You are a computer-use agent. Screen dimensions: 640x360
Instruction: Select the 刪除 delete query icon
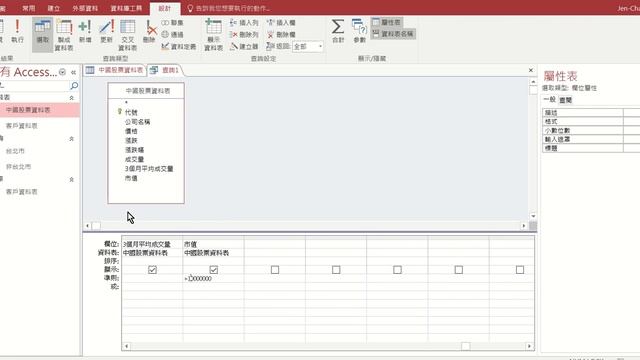pyautogui.click(x=149, y=32)
